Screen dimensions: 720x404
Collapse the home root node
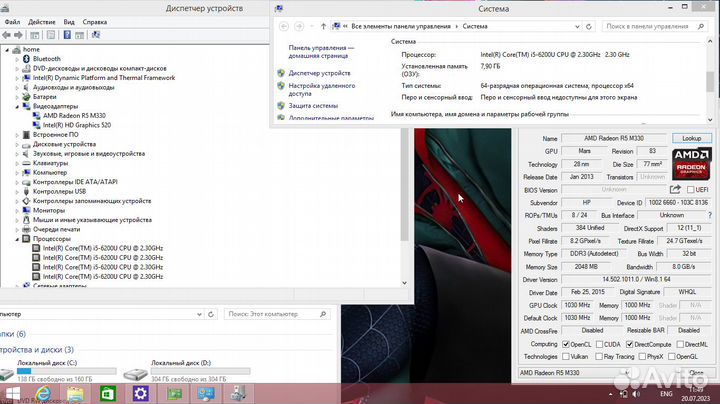[7, 50]
